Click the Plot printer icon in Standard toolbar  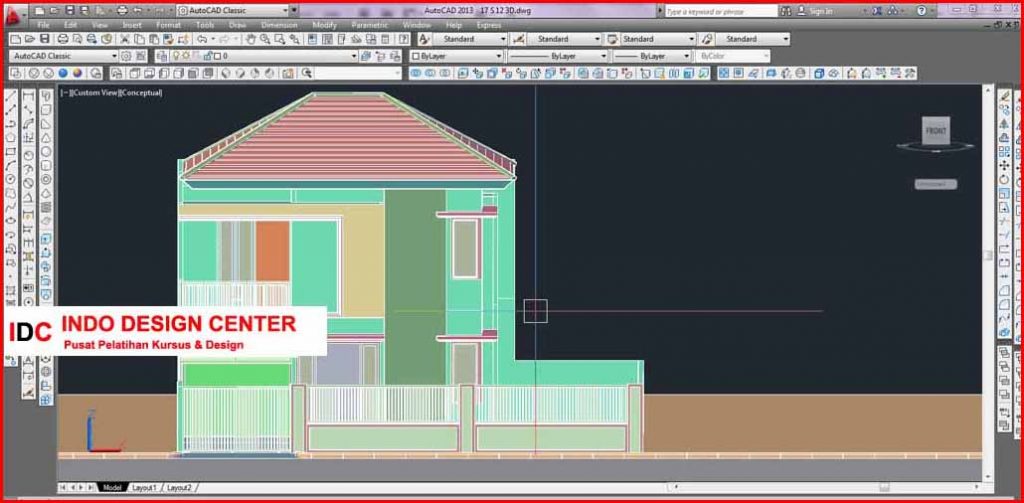(x=63, y=39)
